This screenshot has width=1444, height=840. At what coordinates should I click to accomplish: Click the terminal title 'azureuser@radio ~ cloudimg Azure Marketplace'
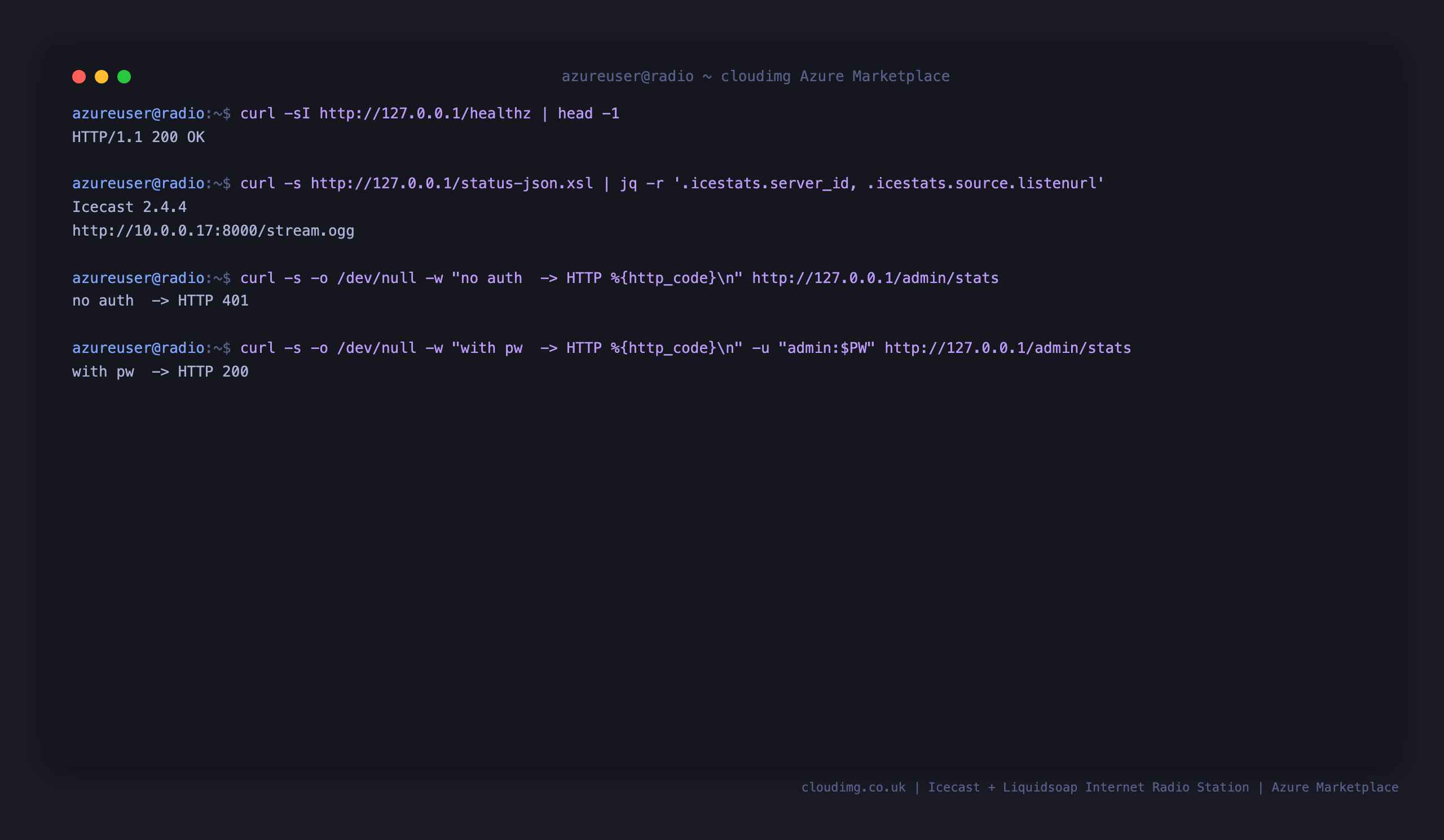coord(755,76)
